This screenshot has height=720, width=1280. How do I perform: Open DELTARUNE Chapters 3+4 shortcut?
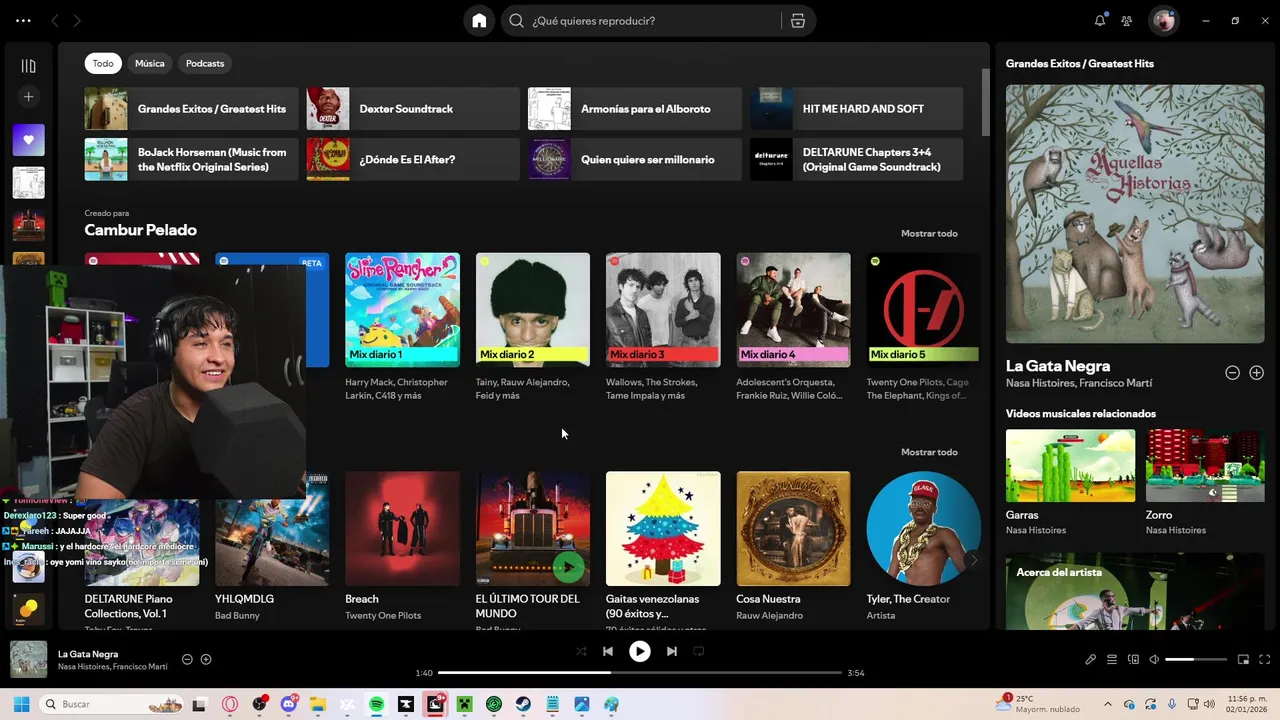click(857, 159)
